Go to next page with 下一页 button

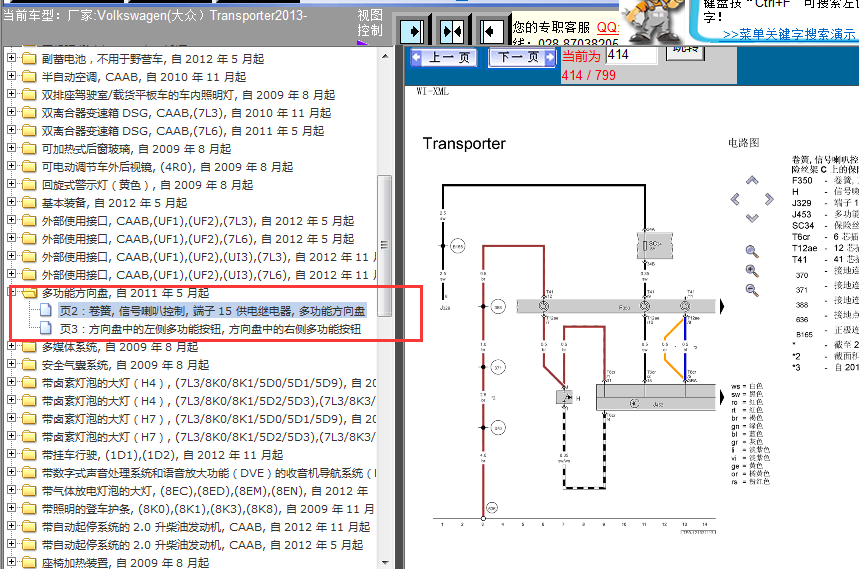point(522,58)
